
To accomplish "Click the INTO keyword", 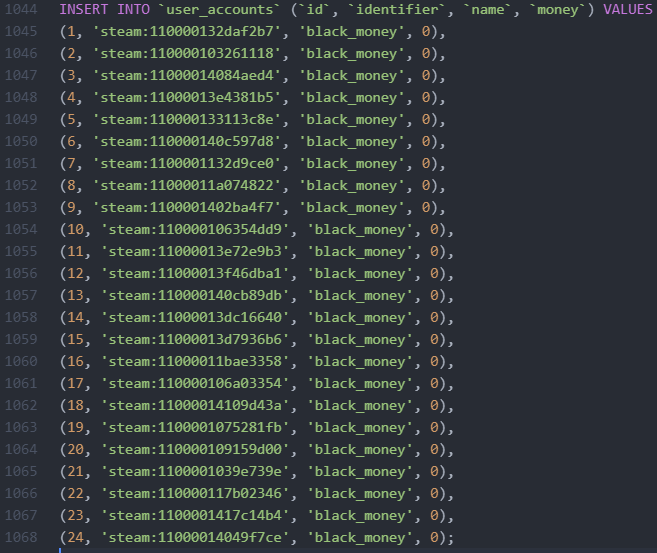I will (133, 9).
